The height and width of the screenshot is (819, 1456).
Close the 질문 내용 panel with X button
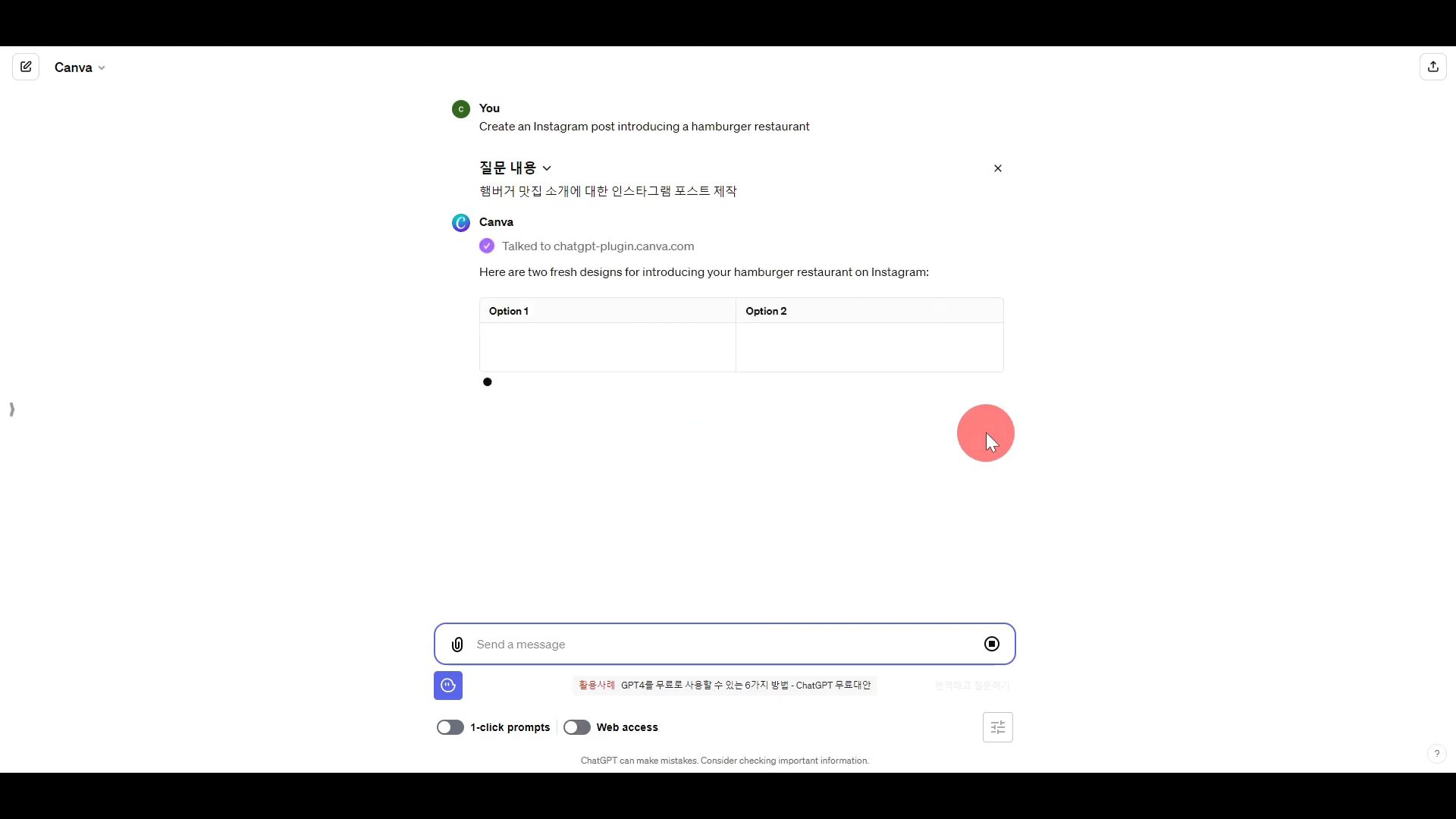point(997,168)
